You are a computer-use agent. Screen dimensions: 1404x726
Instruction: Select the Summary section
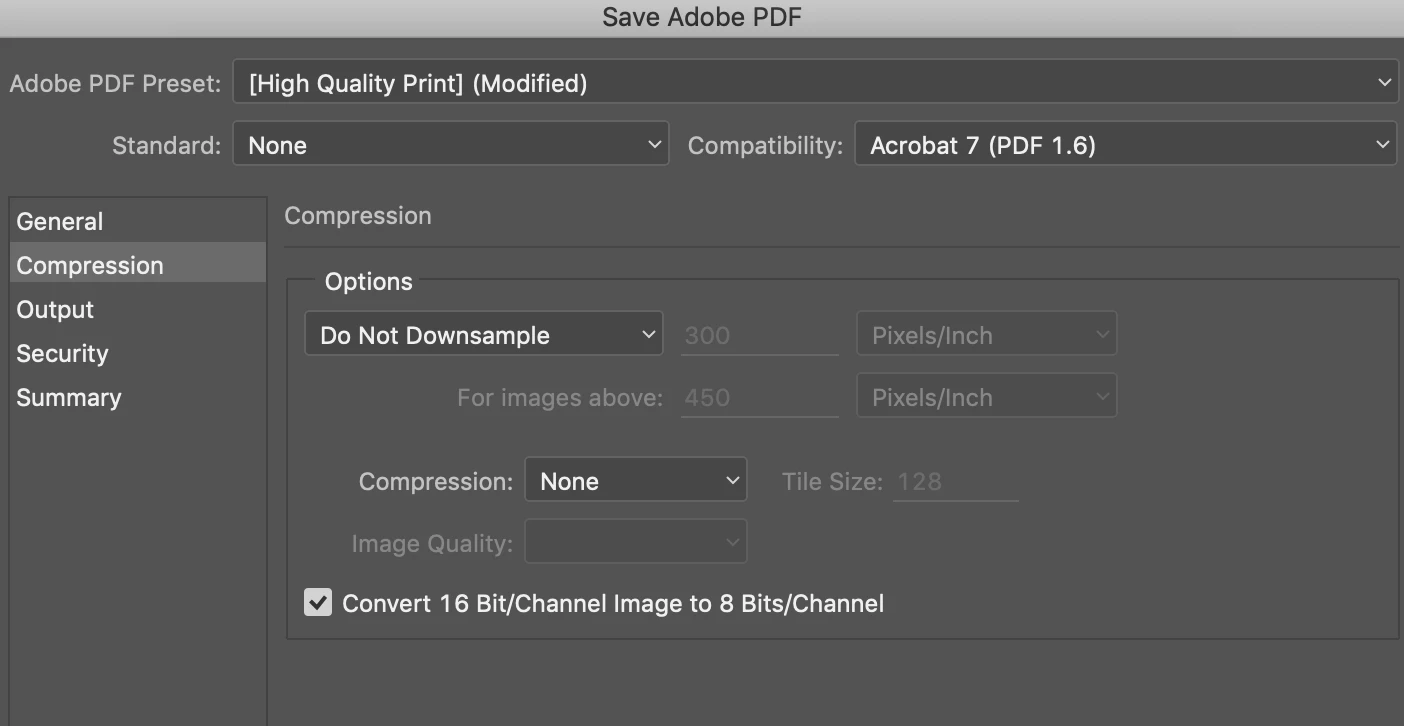point(69,397)
